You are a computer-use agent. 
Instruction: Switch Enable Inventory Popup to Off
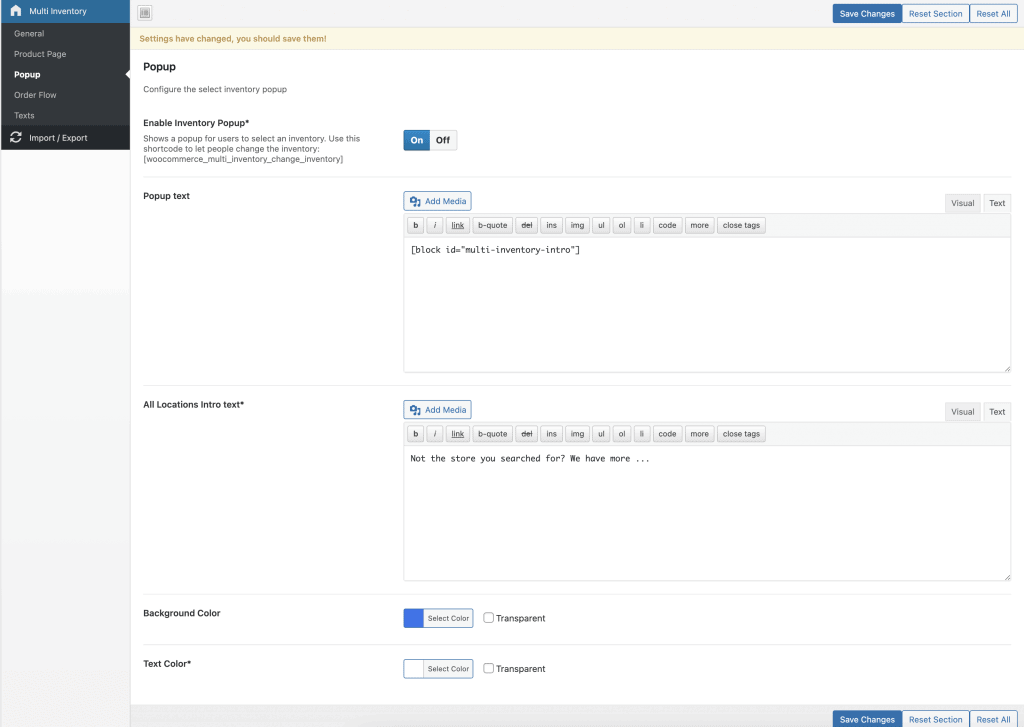click(x=443, y=140)
